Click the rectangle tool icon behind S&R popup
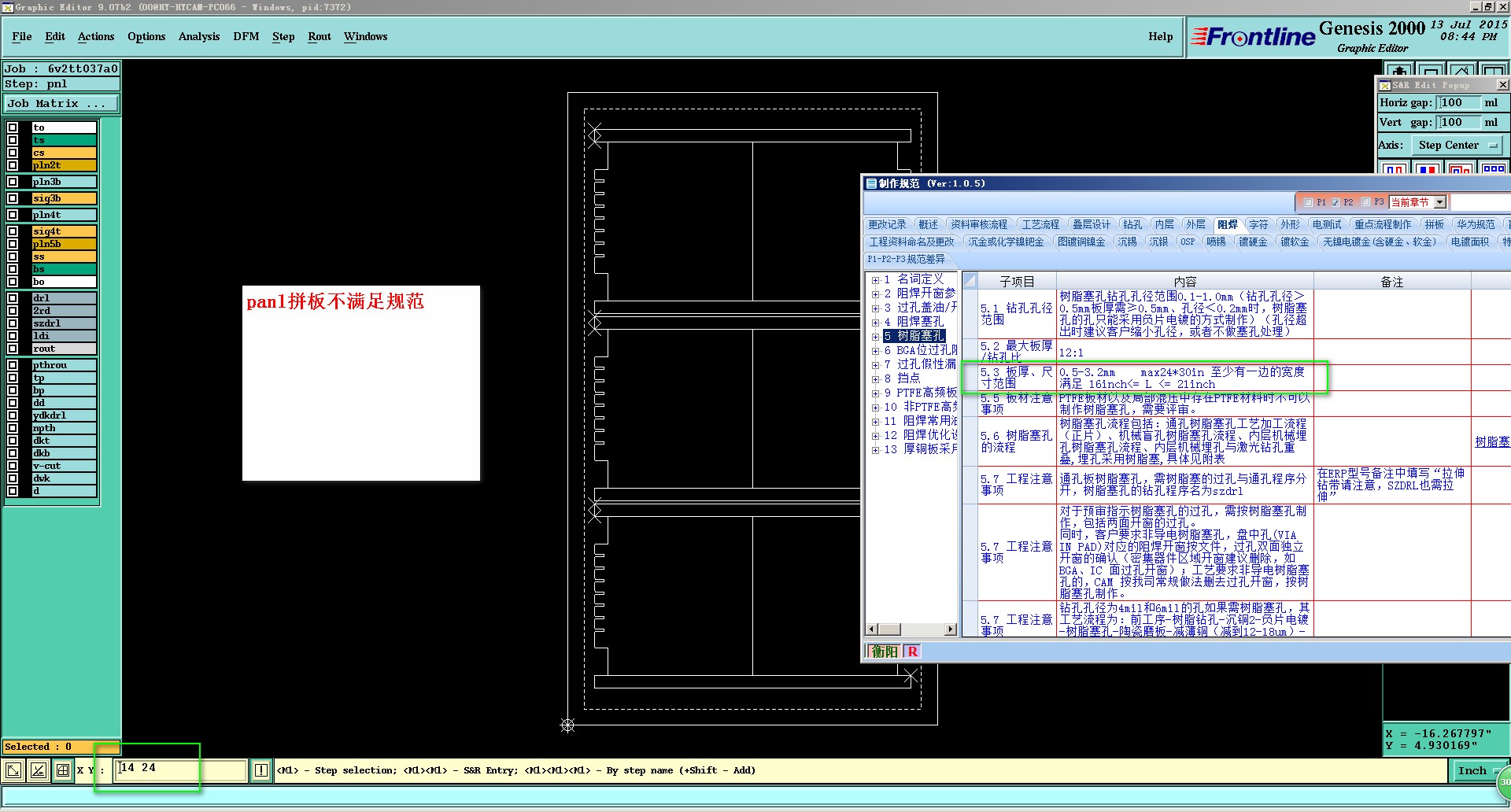 1431,70
